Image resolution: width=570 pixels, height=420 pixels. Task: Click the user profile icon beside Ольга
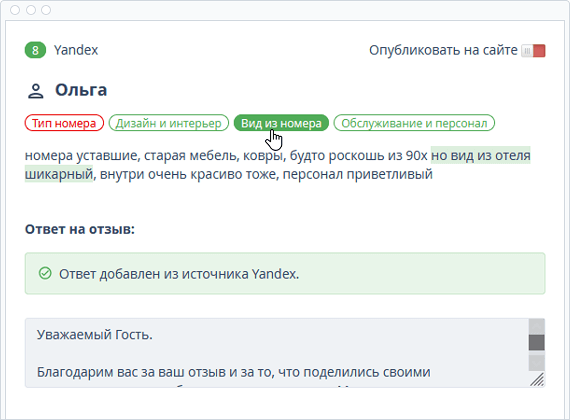tap(36, 91)
